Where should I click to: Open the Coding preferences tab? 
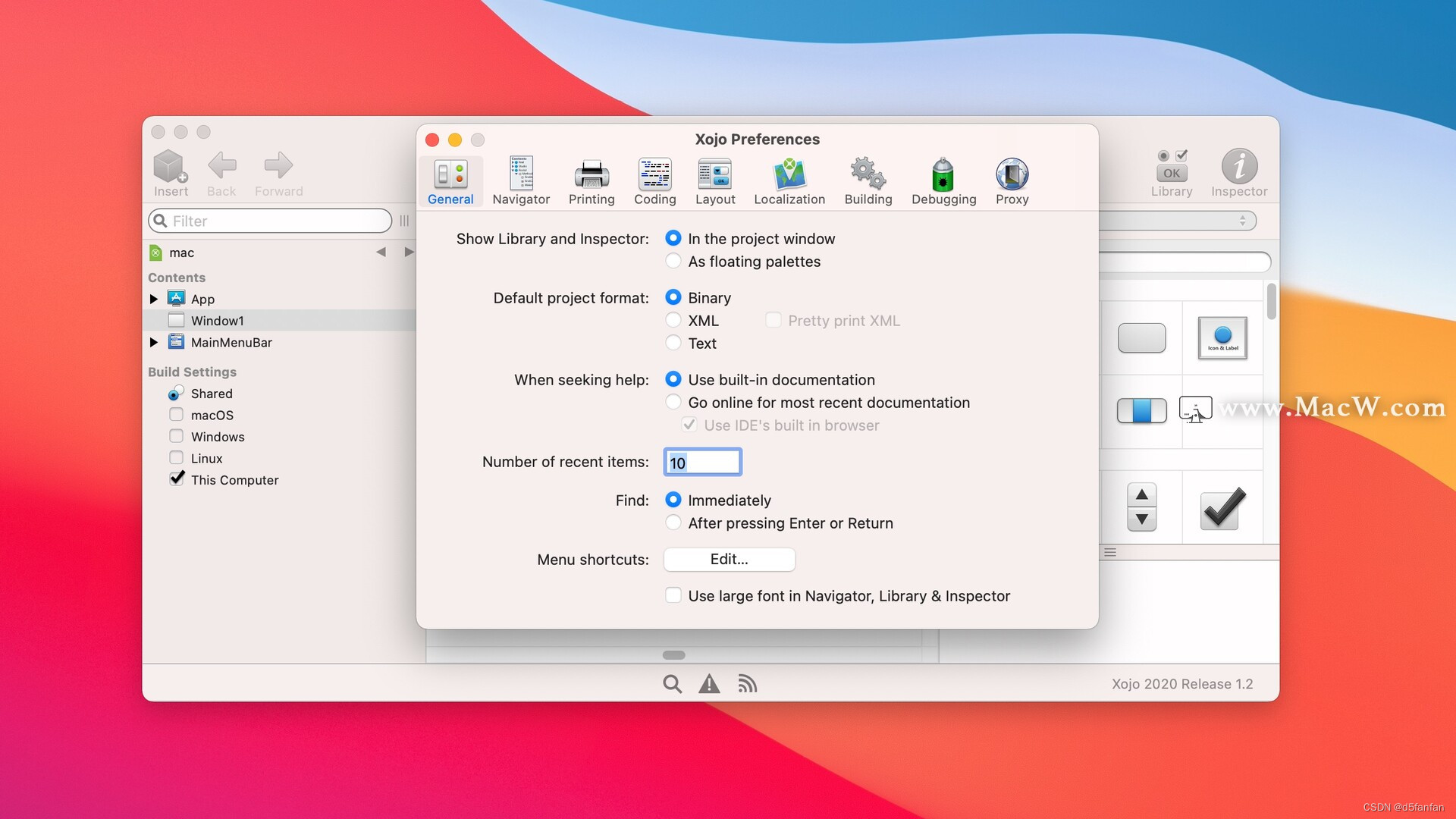(655, 182)
